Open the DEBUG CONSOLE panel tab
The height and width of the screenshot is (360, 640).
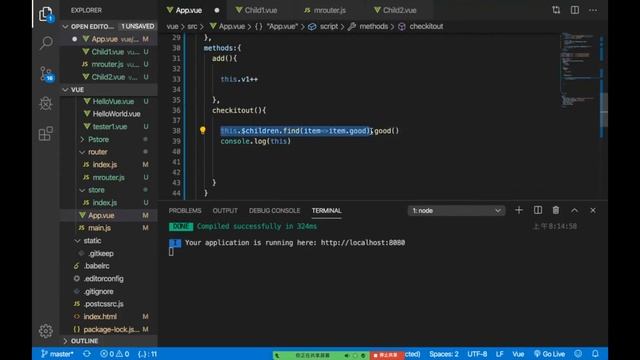point(274,211)
